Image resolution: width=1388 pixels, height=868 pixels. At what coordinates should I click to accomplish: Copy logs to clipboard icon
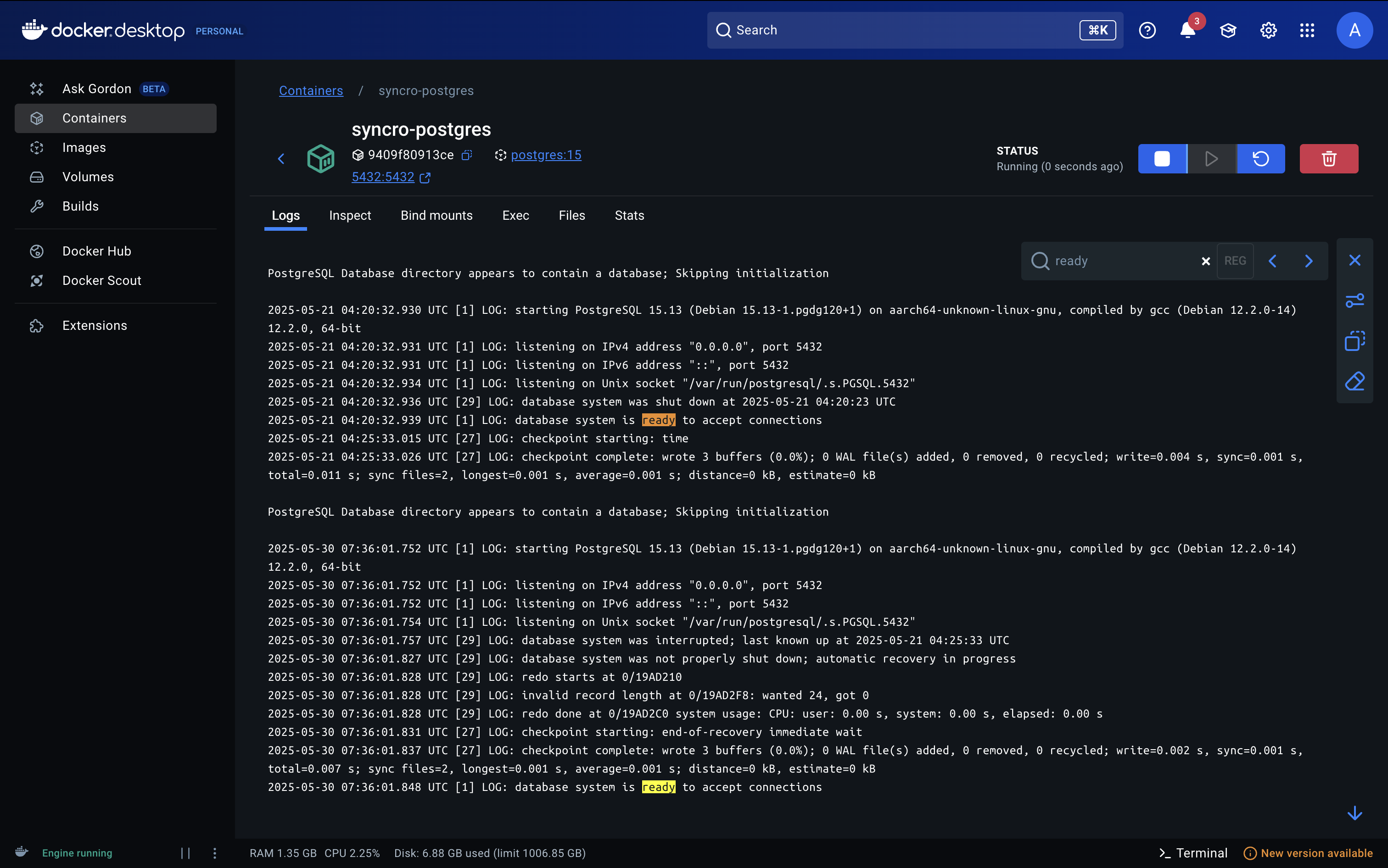tap(1354, 341)
